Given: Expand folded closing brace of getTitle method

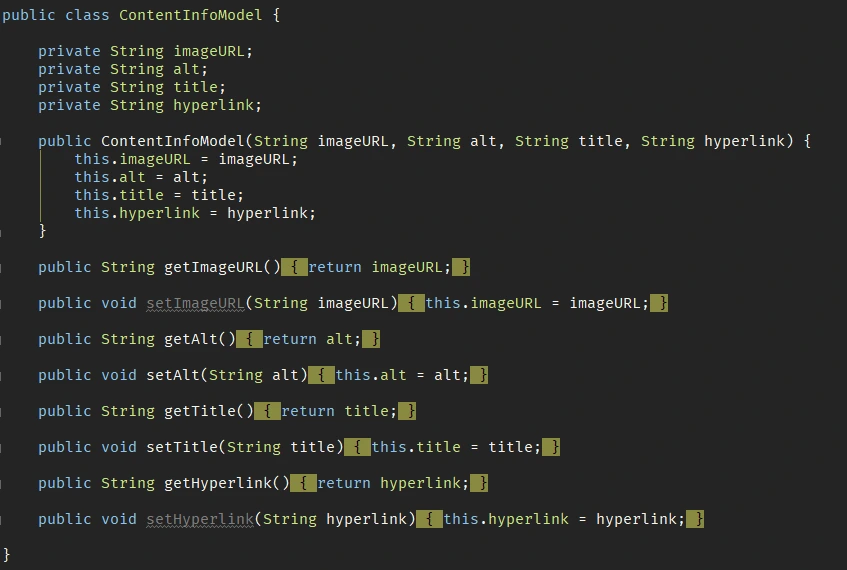Looking at the screenshot, I should click(x=407, y=411).
